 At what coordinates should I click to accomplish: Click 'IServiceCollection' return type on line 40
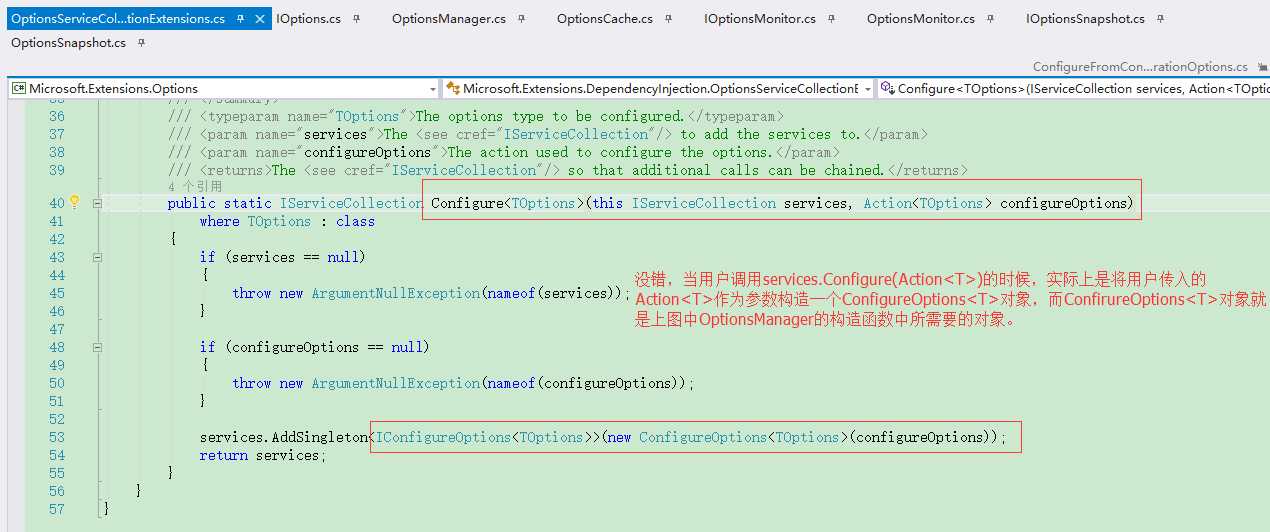tap(351, 203)
